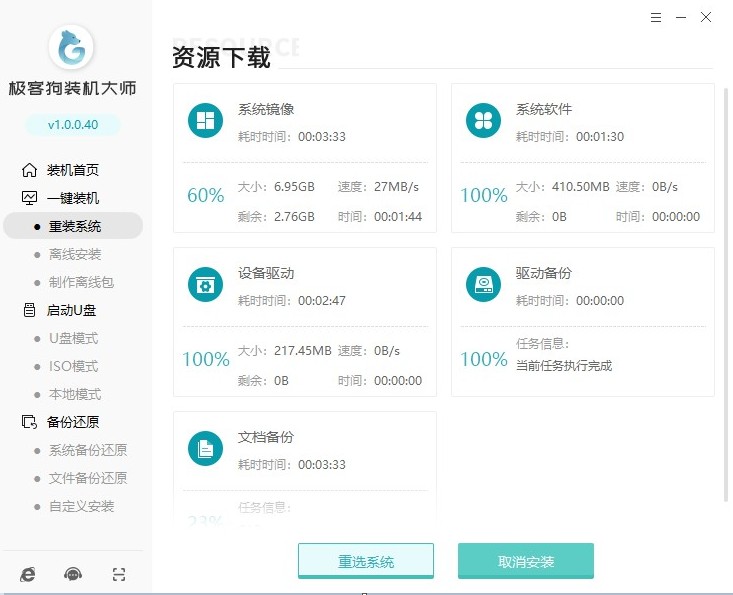733x595 pixels.
Task: Click the 系统软件 four-leaf icon
Action: click(x=484, y=121)
